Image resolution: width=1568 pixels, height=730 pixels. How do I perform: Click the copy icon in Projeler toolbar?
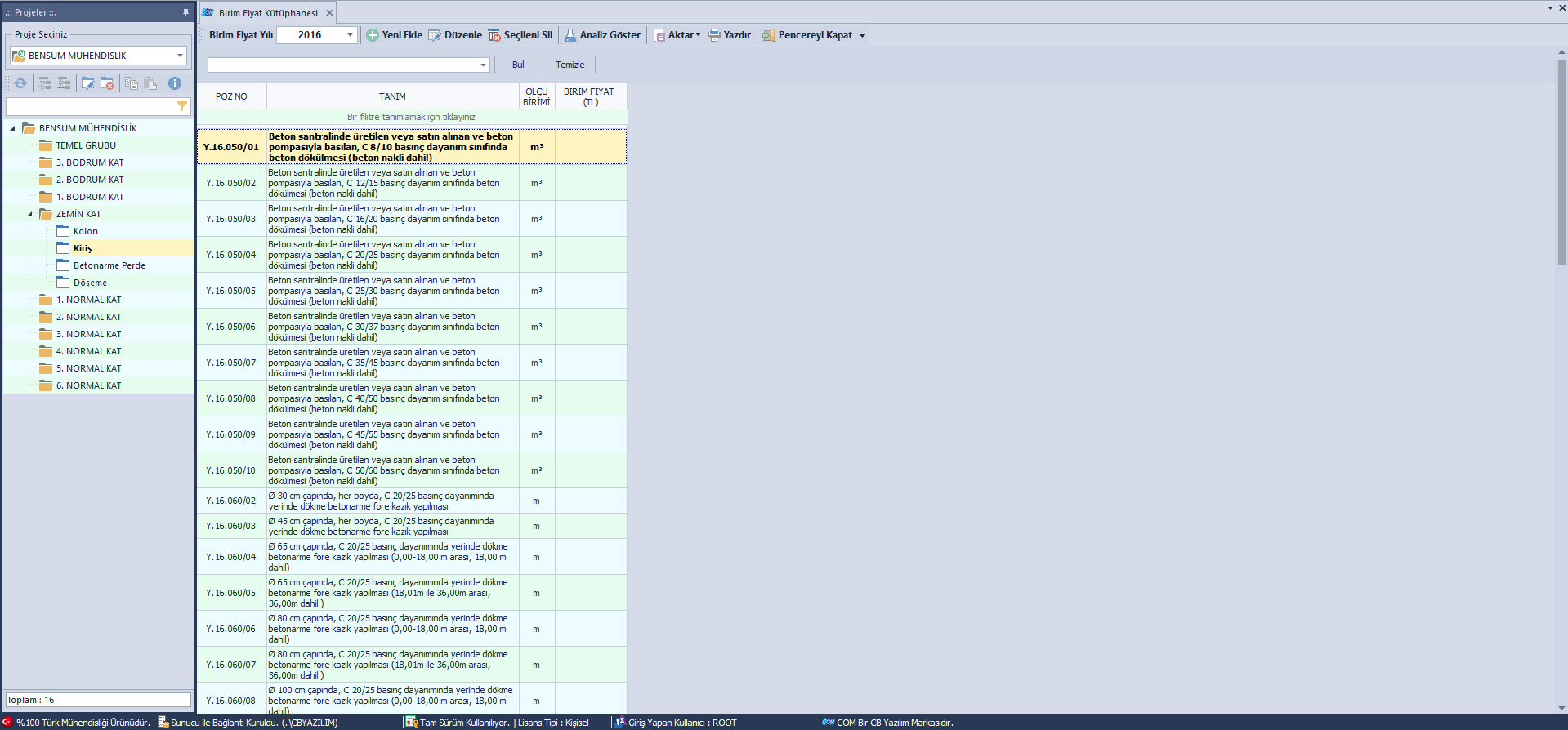coord(131,83)
